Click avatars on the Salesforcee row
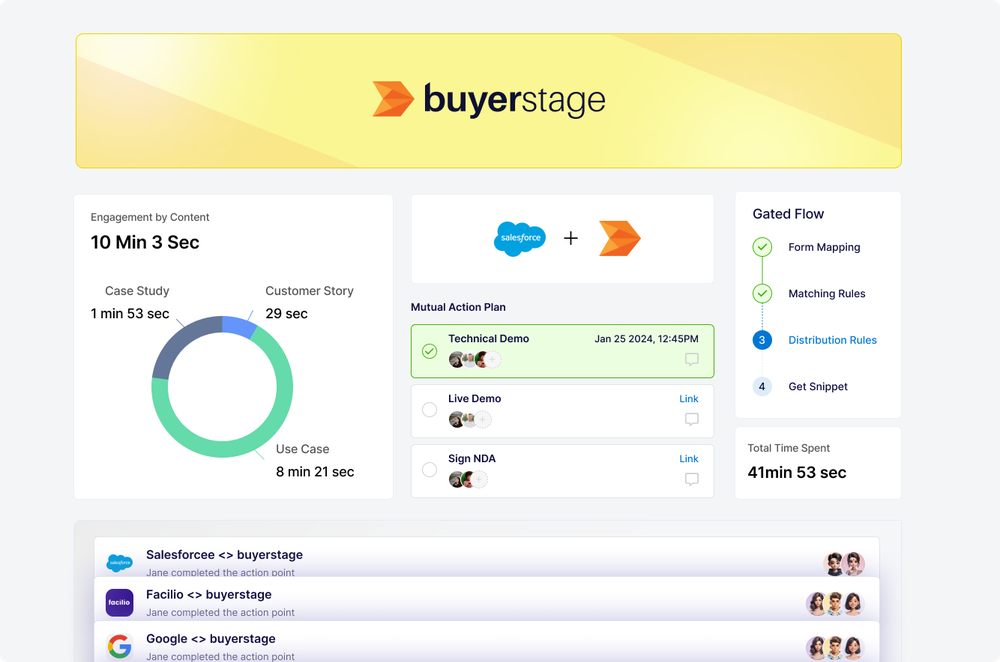 (844, 564)
